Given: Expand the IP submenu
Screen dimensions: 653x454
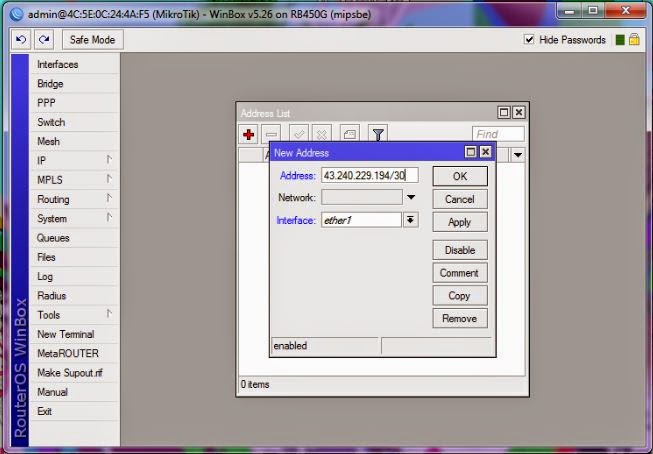Looking at the screenshot, I should pyautogui.click(x=75, y=161).
